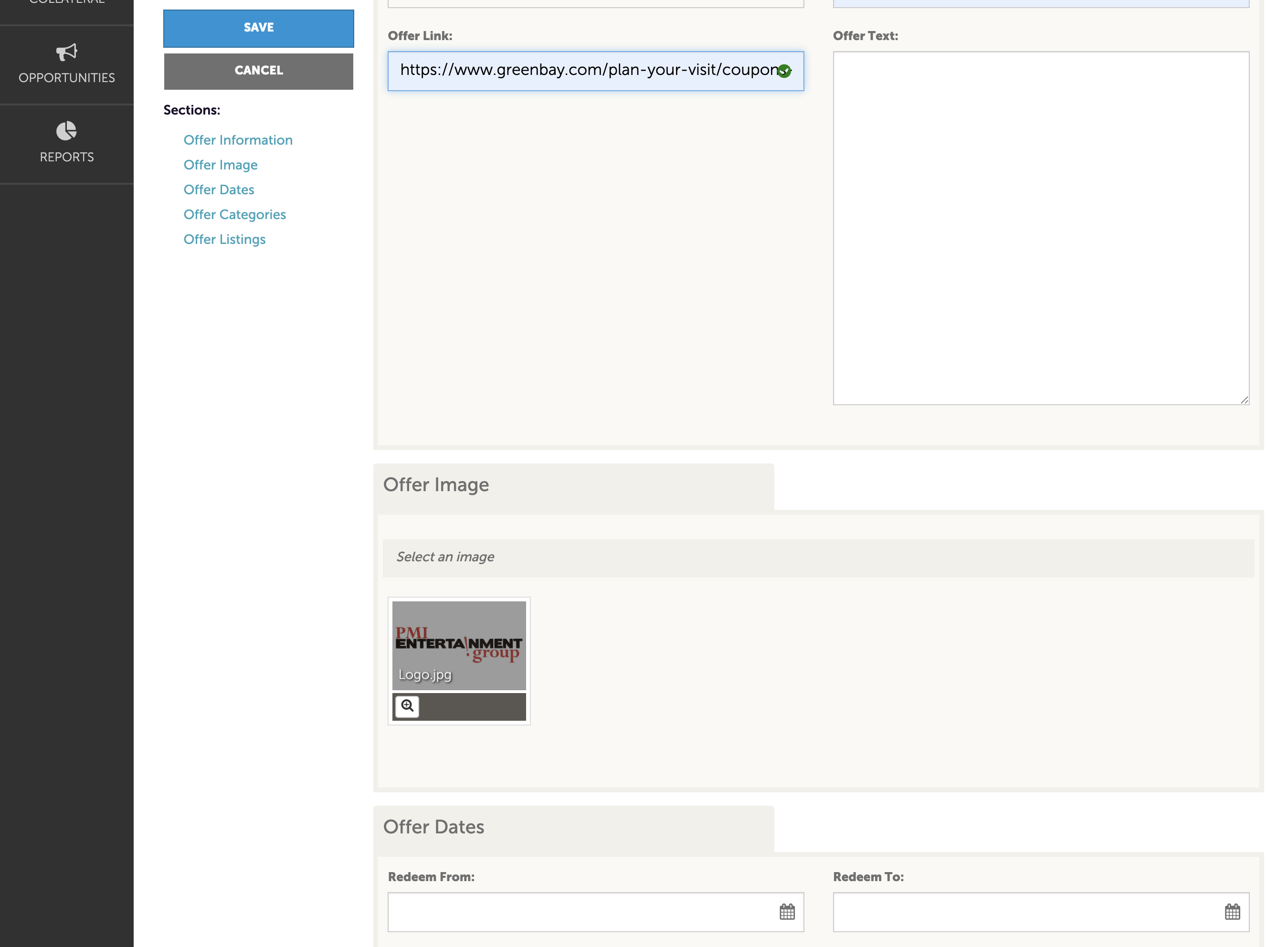Viewport: 1288px width, 947px height.
Task: Click inside the Offer Text textarea
Action: click(x=1041, y=228)
